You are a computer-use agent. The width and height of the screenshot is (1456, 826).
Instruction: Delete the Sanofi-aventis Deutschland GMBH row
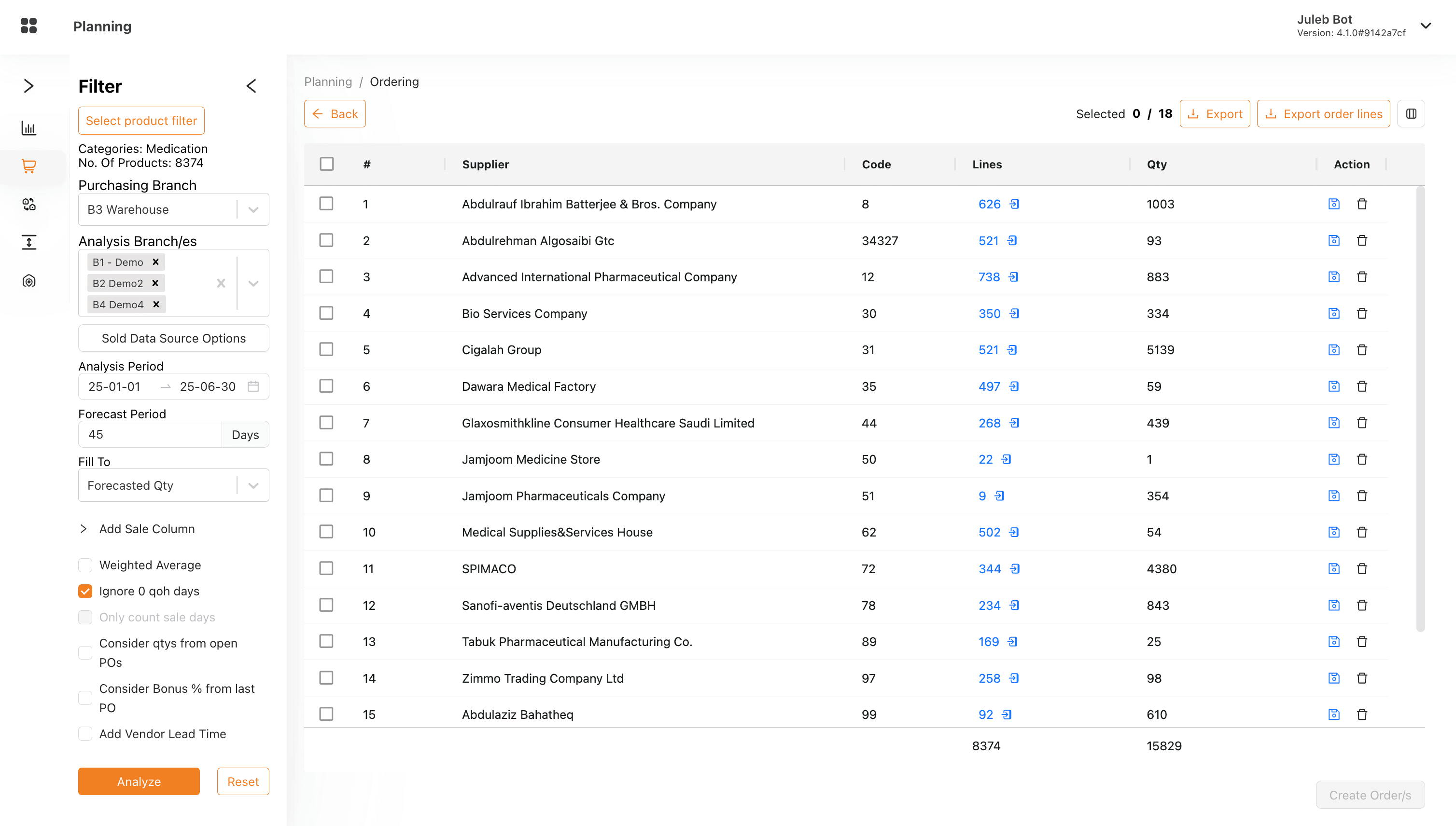point(1362,606)
